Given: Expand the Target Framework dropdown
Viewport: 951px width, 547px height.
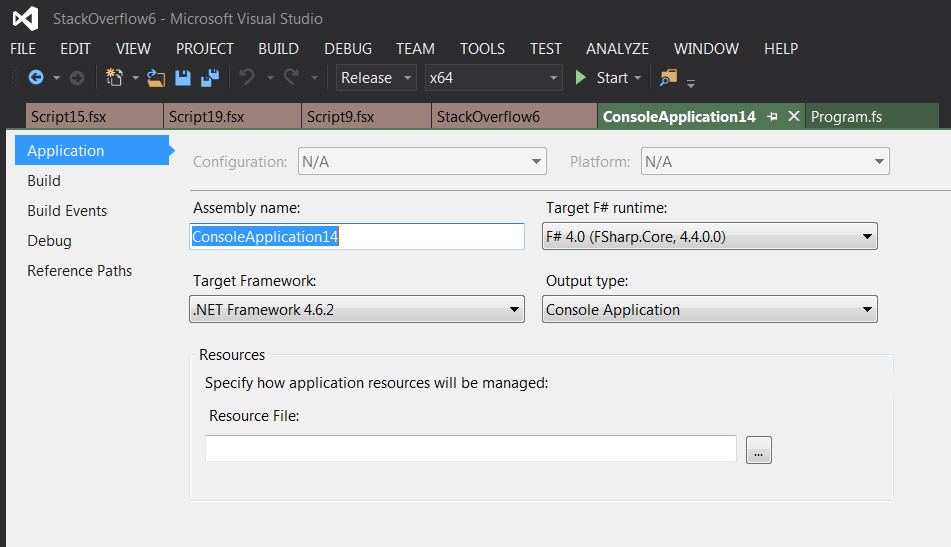Looking at the screenshot, I should [357, 310].
